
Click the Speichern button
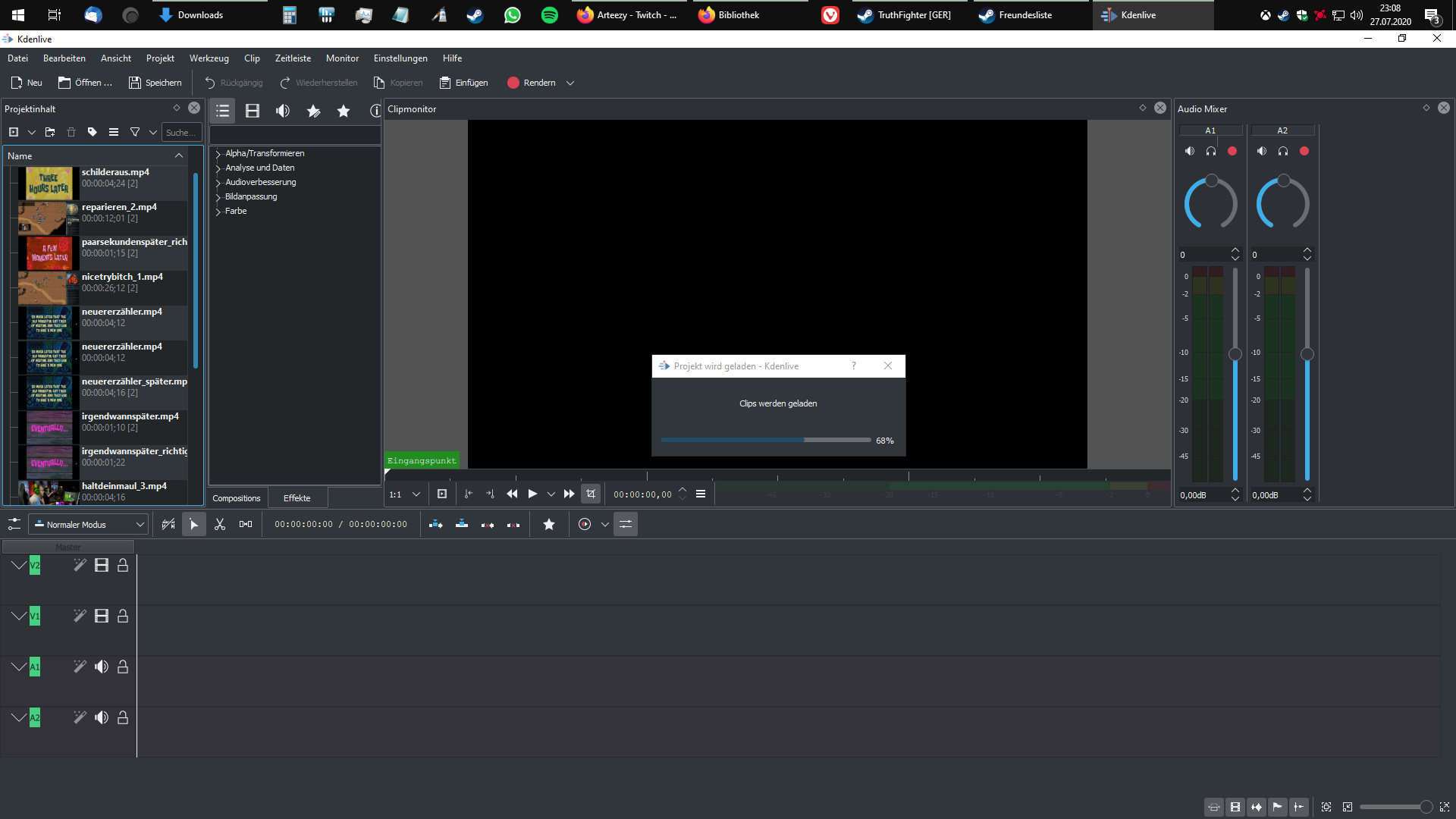click(x=155, y=83)
